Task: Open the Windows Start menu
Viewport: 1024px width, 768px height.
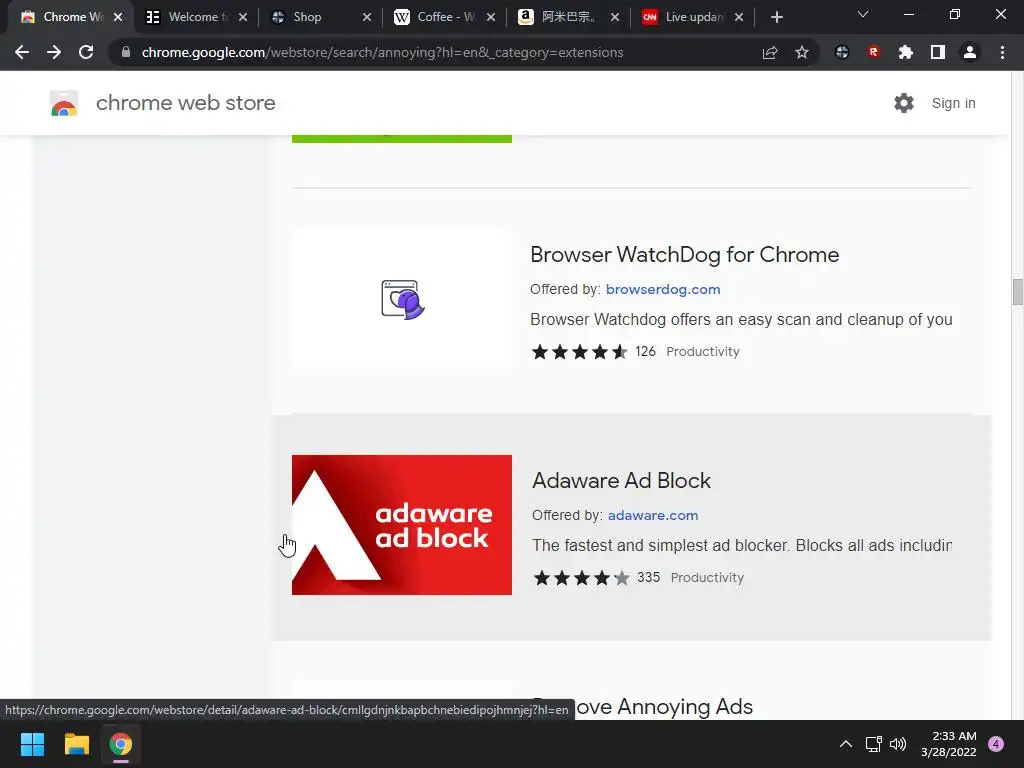Action: (32, 744)
